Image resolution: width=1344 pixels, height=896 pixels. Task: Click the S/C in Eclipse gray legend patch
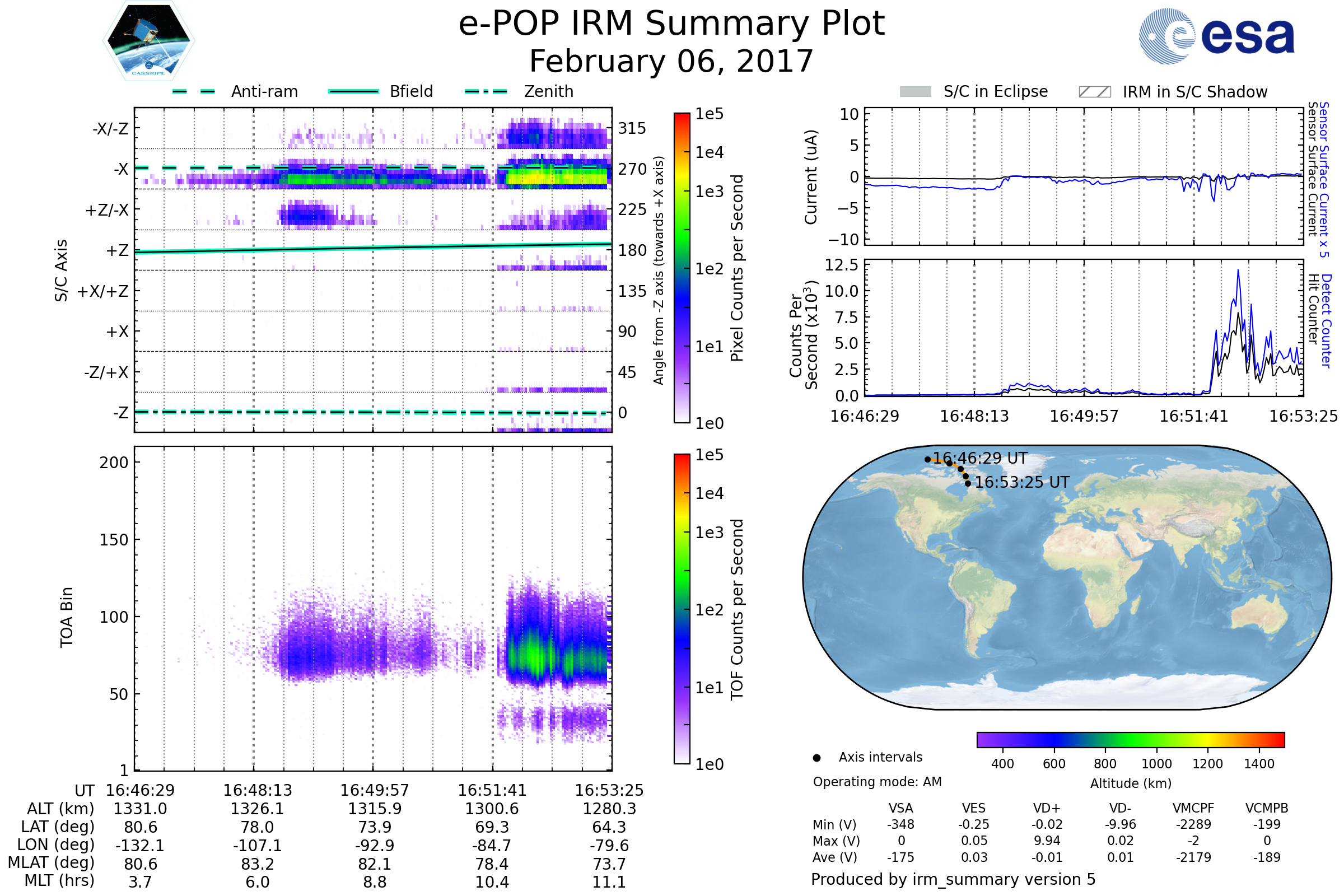point(915,92)
